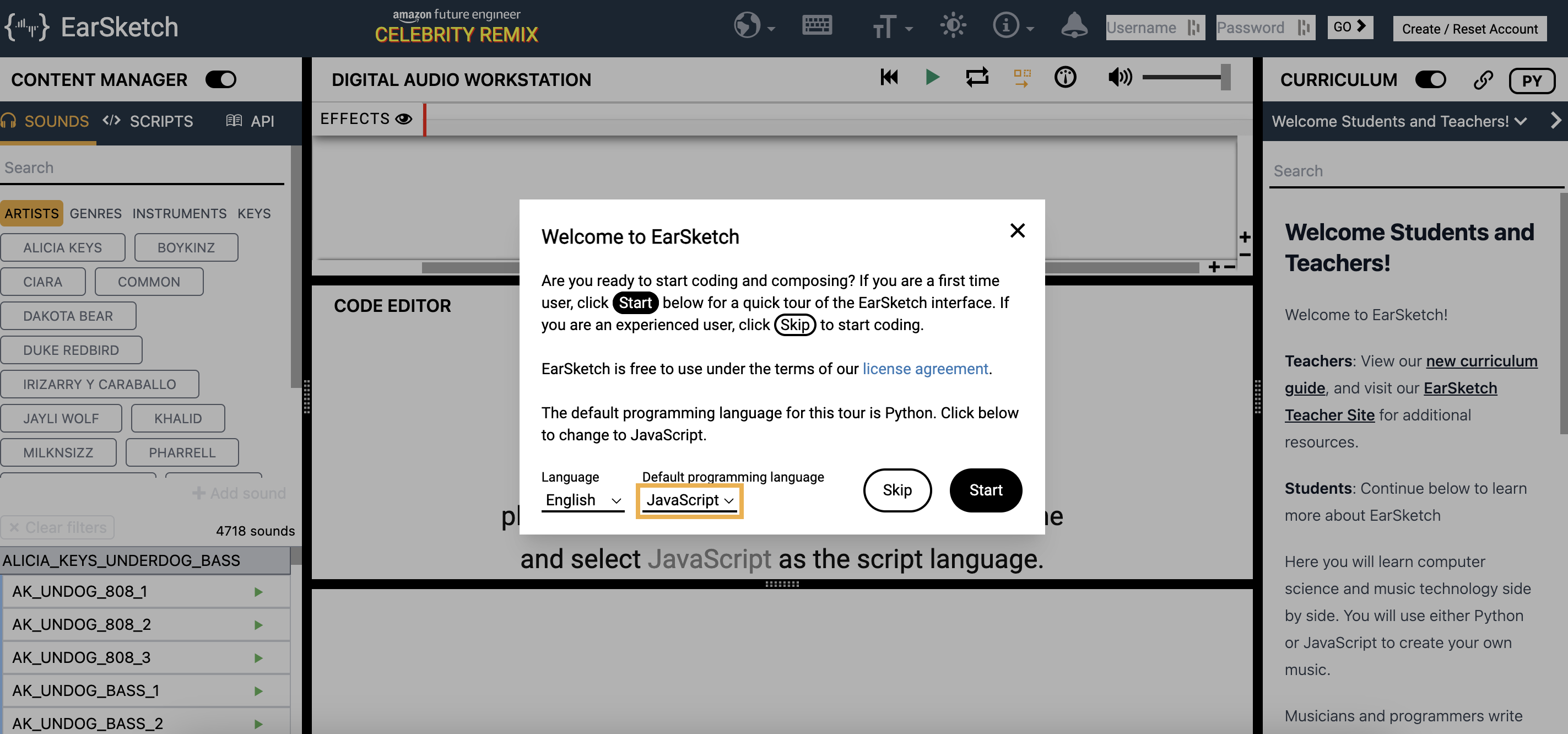Toggle Content Manager panel switch

(220, 80)
